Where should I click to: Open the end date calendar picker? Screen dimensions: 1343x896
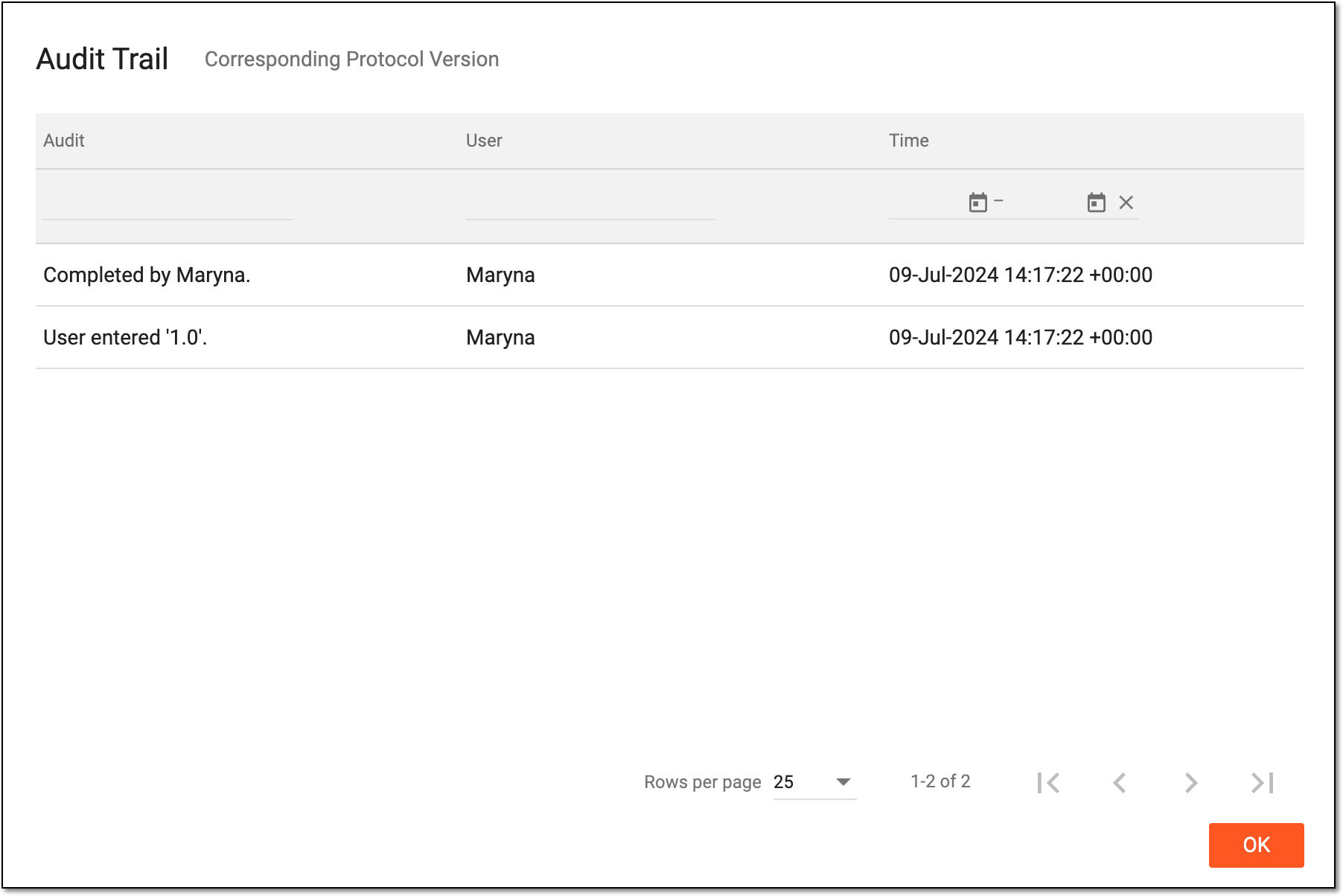coord(1096,202)
